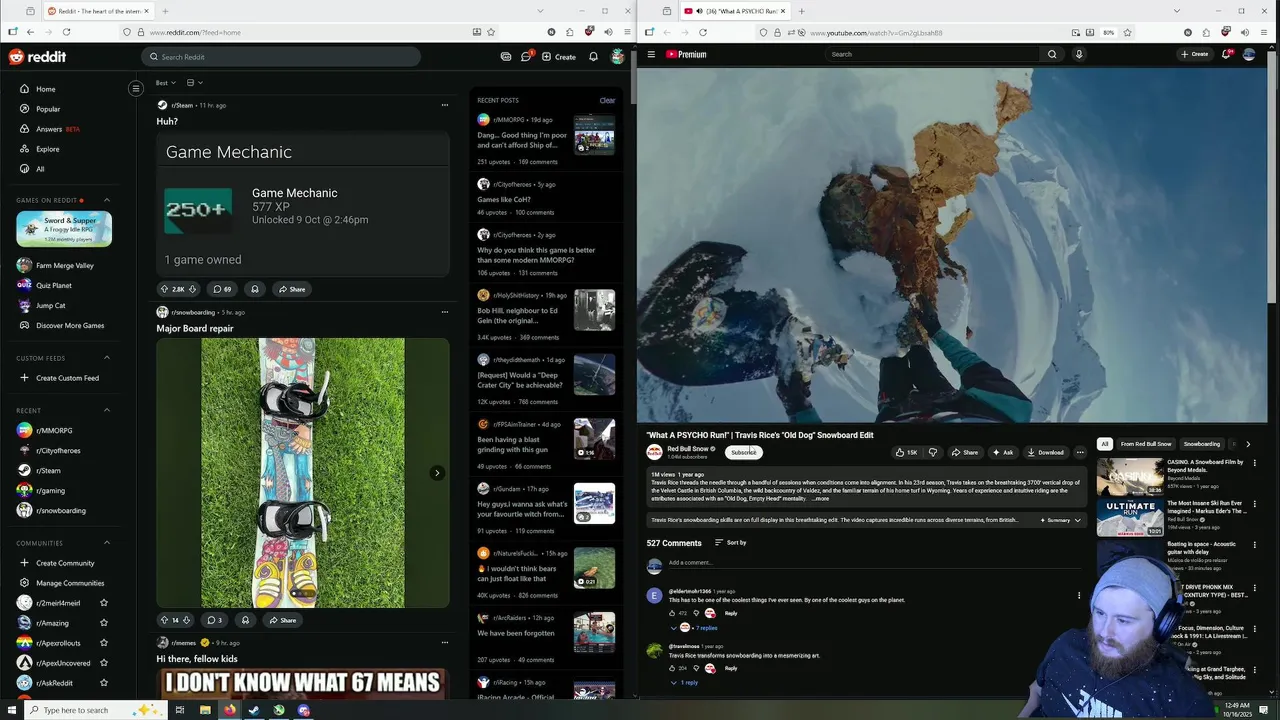Viewport: 1280px width, 720px height.
Task: Go to next image in snowboard gallery
Action: coord(437,473)
